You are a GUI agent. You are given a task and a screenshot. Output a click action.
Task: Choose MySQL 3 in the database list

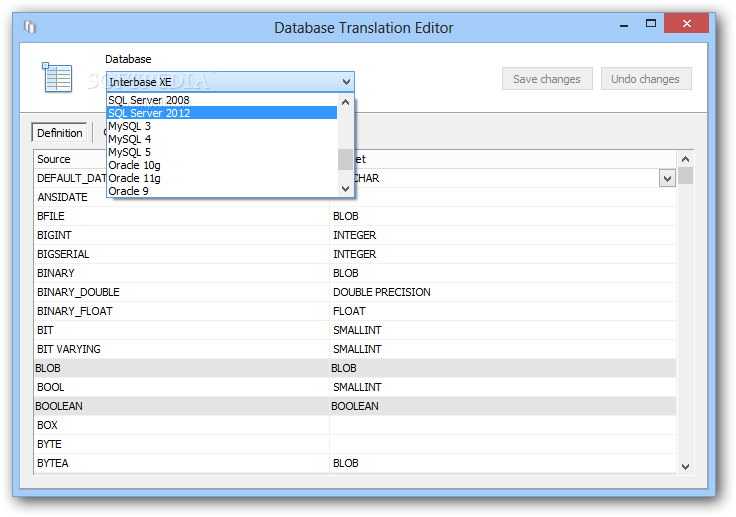click(222, 126)
